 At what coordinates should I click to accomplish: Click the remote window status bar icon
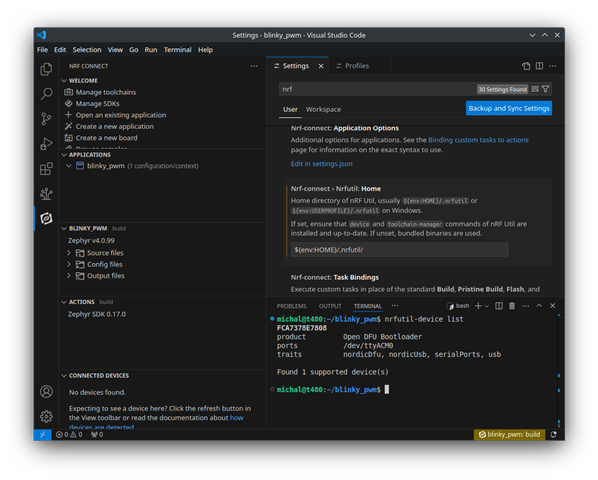(42, 435)
